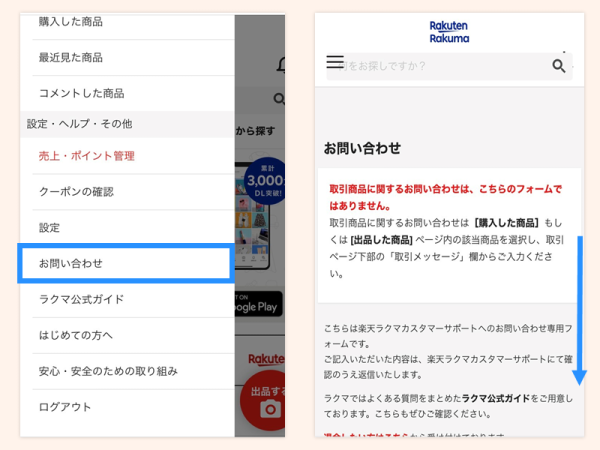The height and width of the screenshot is (450, 600).
Task: Open 安心・安全のための取り組み entry
Action: tap(127, 371)
